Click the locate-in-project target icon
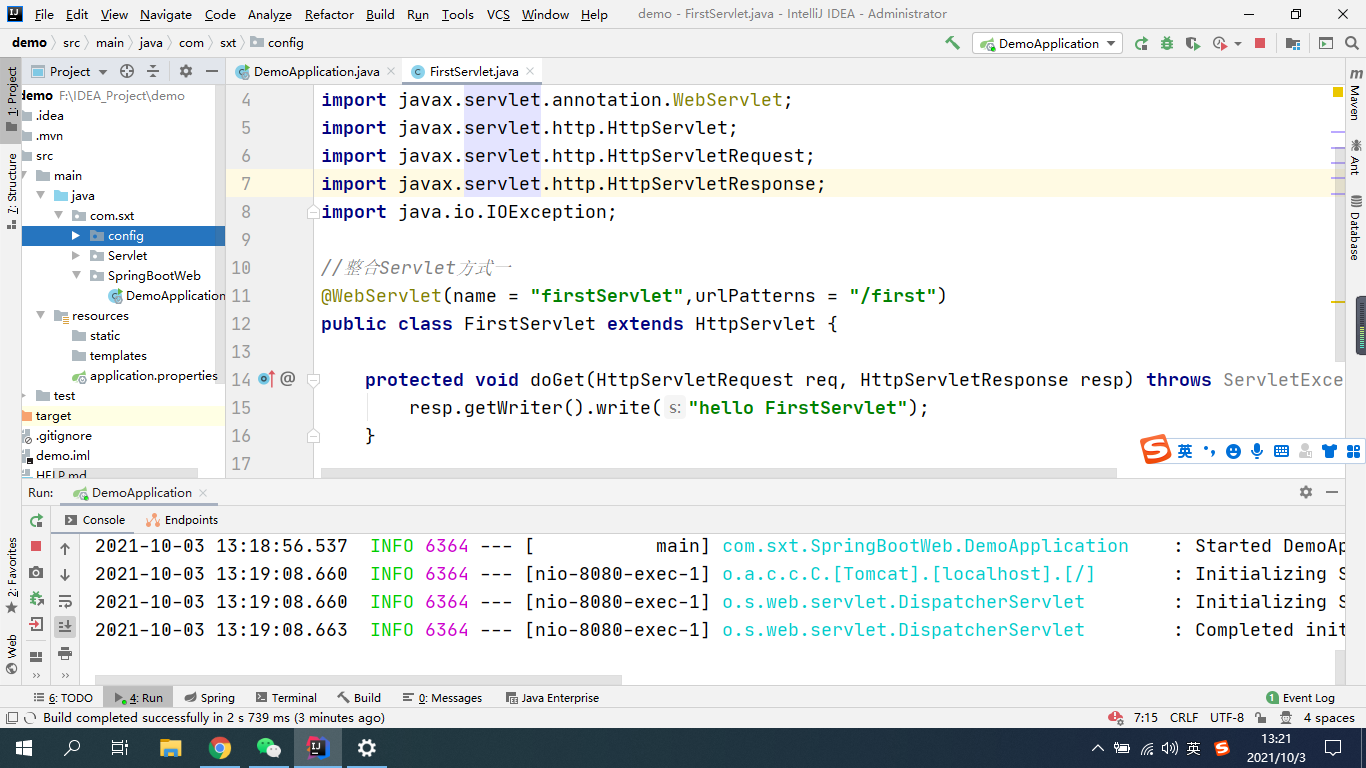Viewport: 1366px width, 768px height. tap(127, 71)
